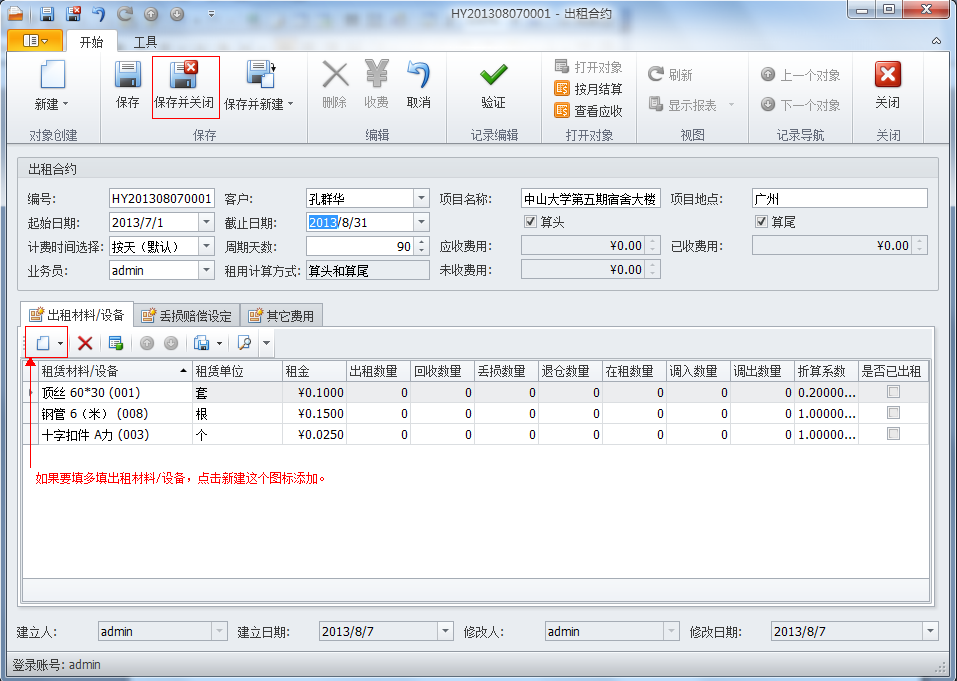Click quick access save-and-close icon

tap(73, 13)
